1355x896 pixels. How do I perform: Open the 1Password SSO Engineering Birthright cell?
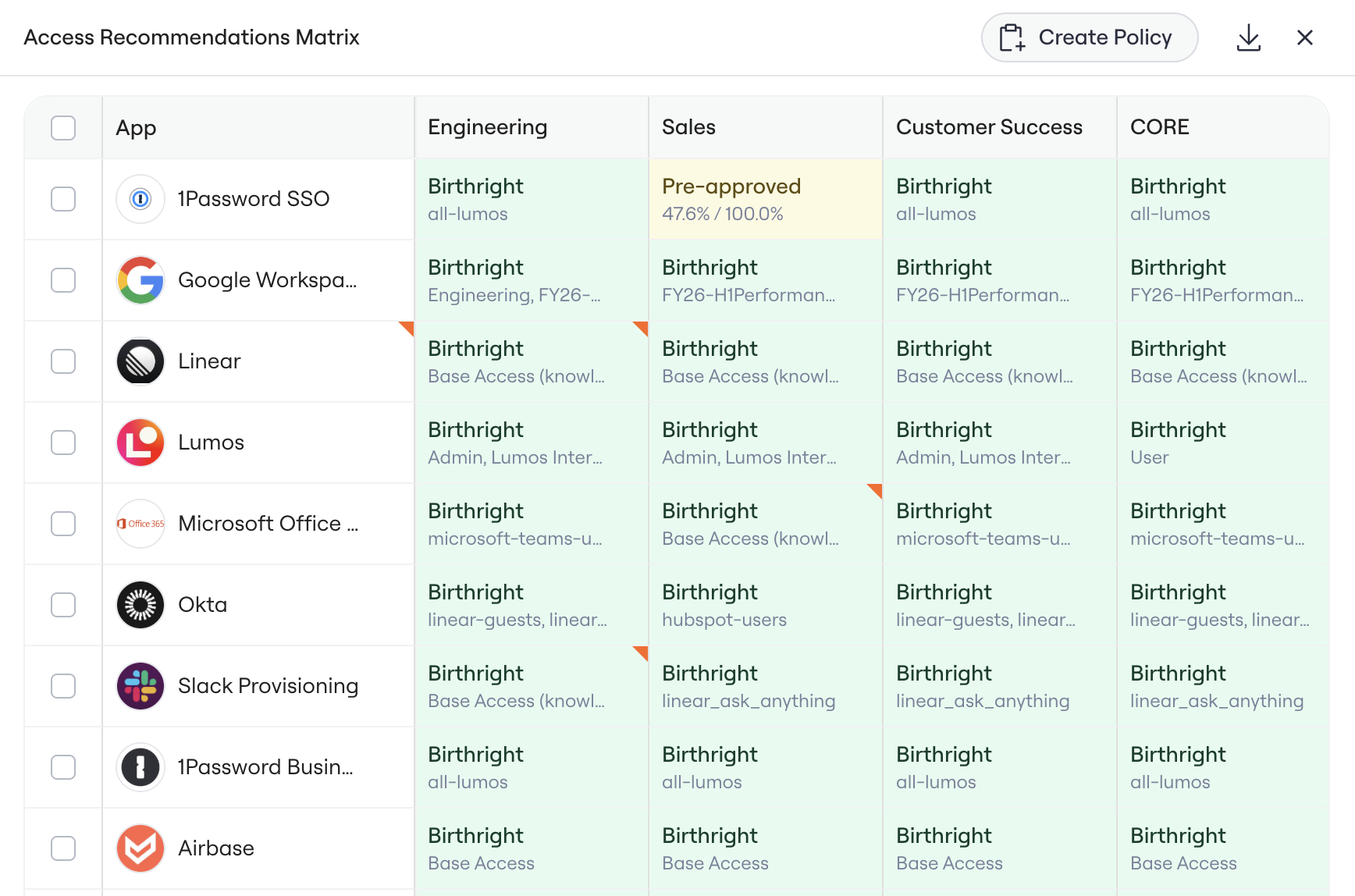[532, 199]
